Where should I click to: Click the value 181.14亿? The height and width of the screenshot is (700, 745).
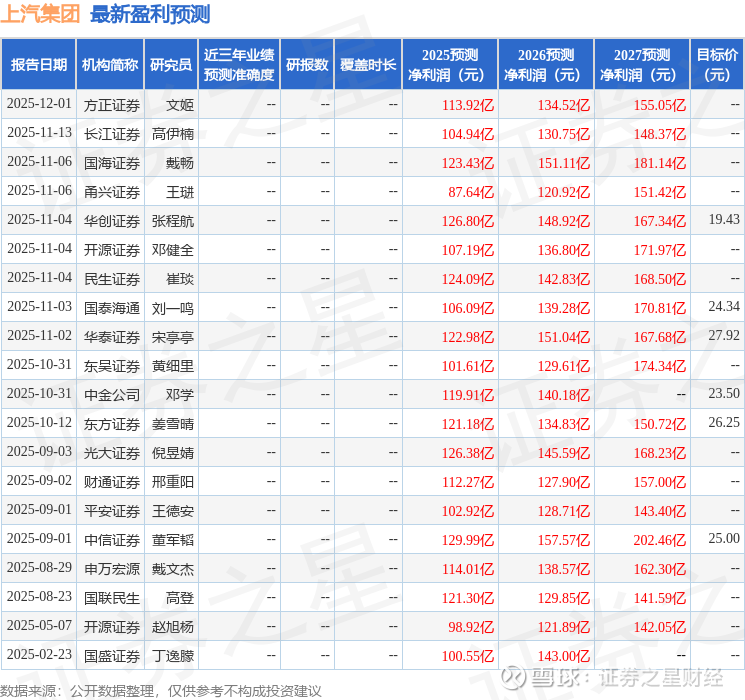coord(660,163)
